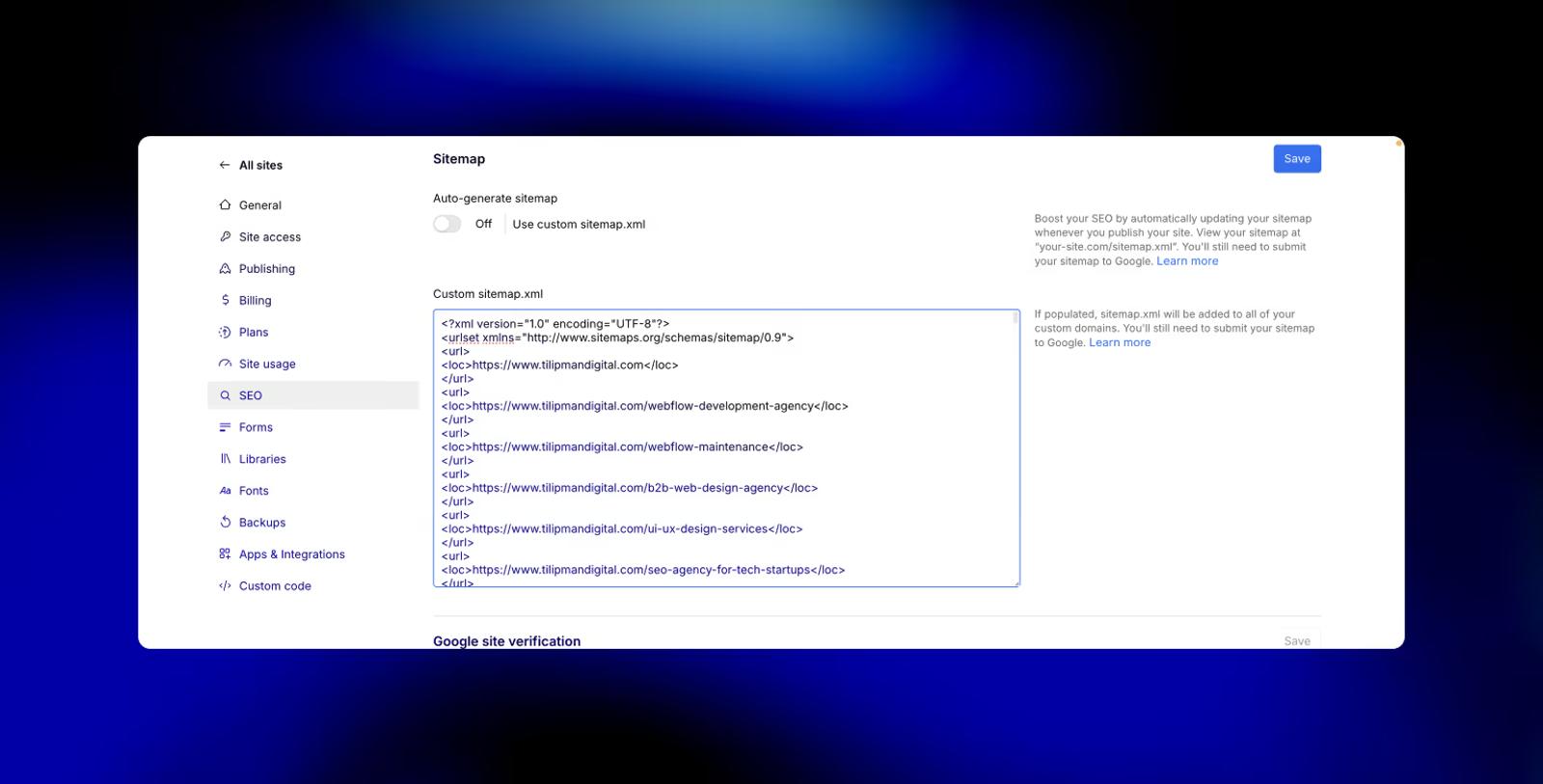Select the SEO sidebar item

[313, 395]
